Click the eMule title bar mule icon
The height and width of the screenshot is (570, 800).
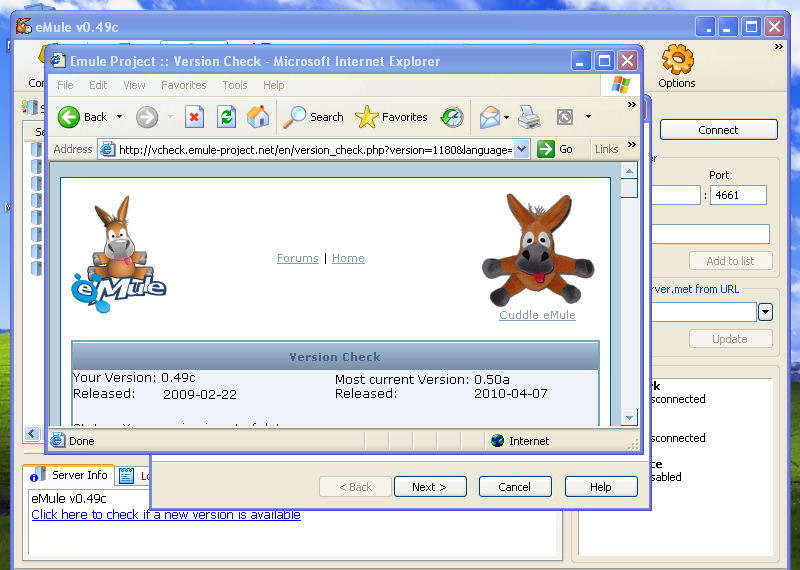click(x=23, y=27)
